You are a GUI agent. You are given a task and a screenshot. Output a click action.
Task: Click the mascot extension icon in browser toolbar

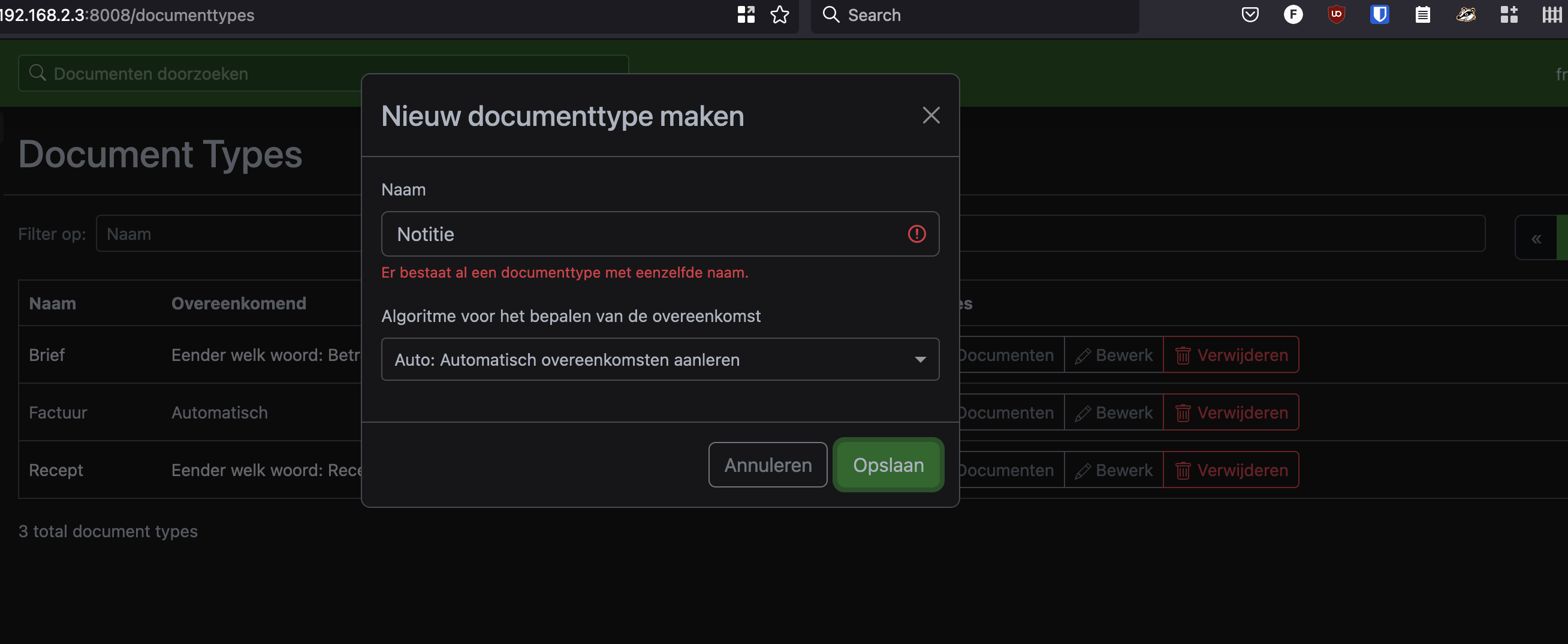pyautogui.click(x=1466, y=14)
